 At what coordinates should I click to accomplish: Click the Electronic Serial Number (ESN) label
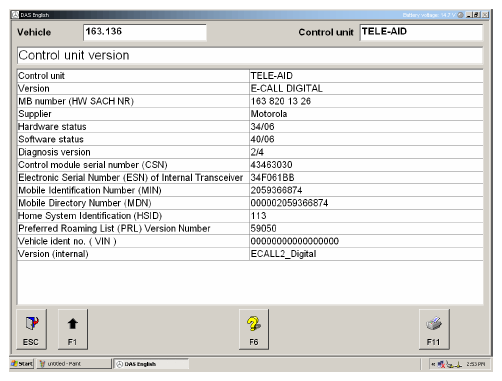click(x=130, y=178)
